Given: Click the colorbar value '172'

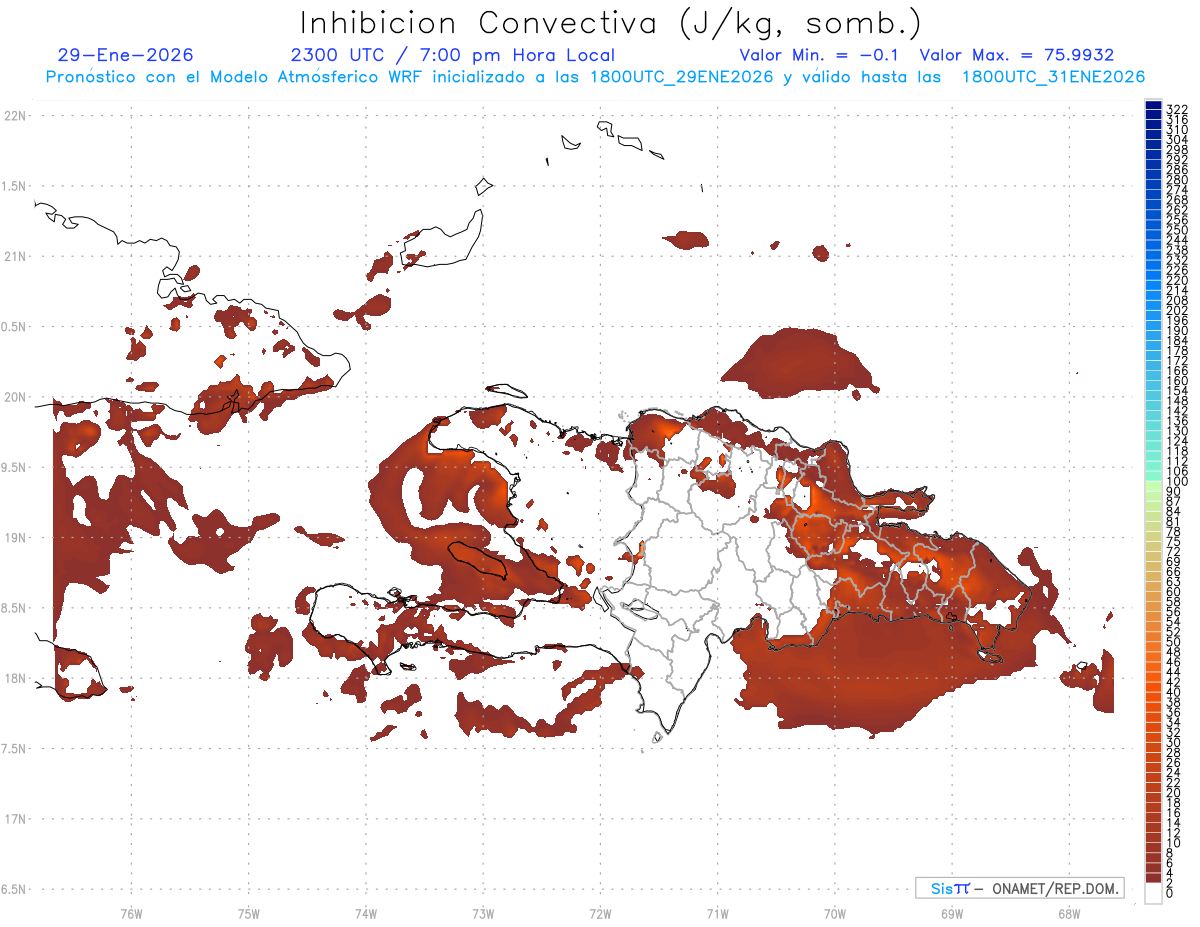Looking at the screenshot, I should pyautogui.click(x=1177, y=361).
